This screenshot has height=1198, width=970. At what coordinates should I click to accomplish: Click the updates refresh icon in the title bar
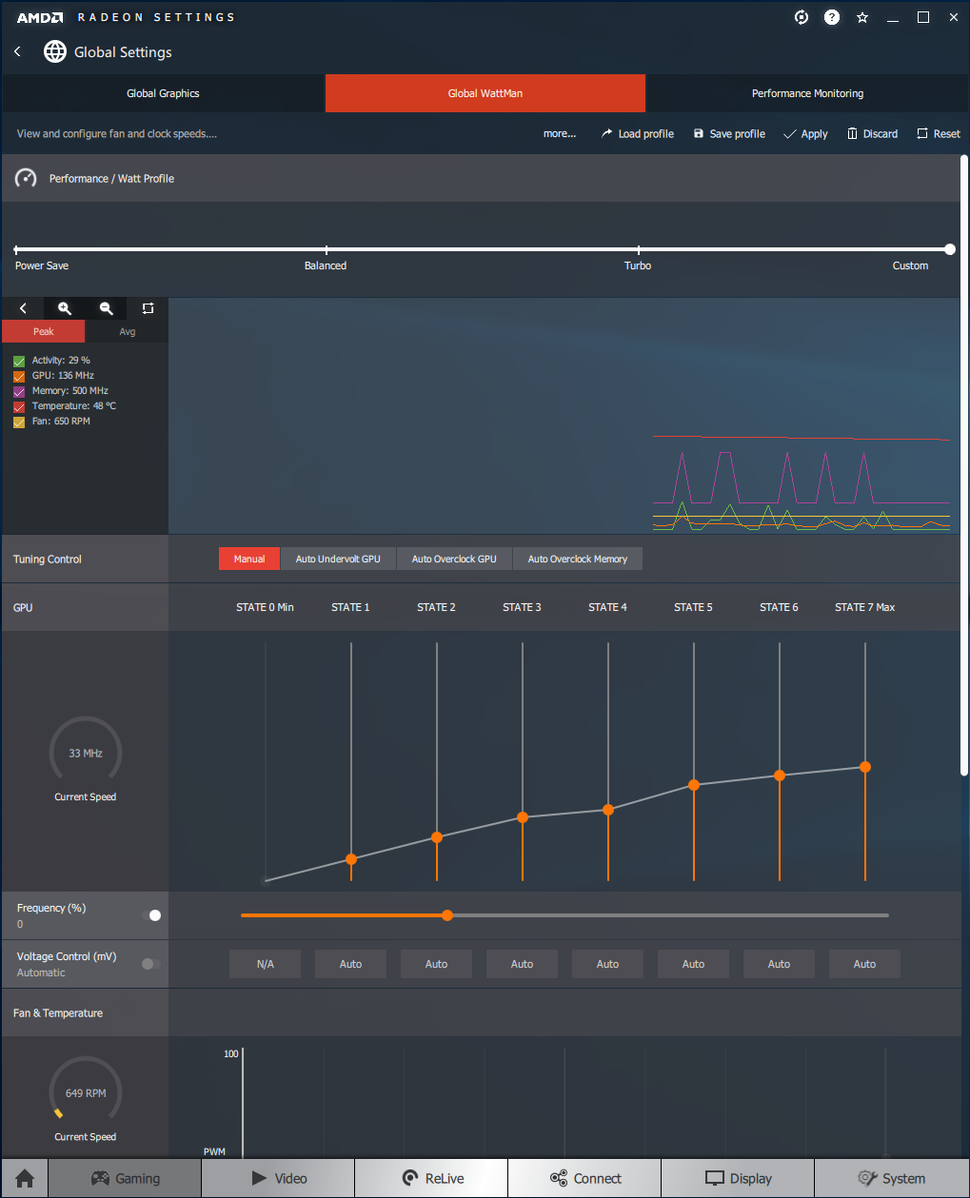point(801,17)
